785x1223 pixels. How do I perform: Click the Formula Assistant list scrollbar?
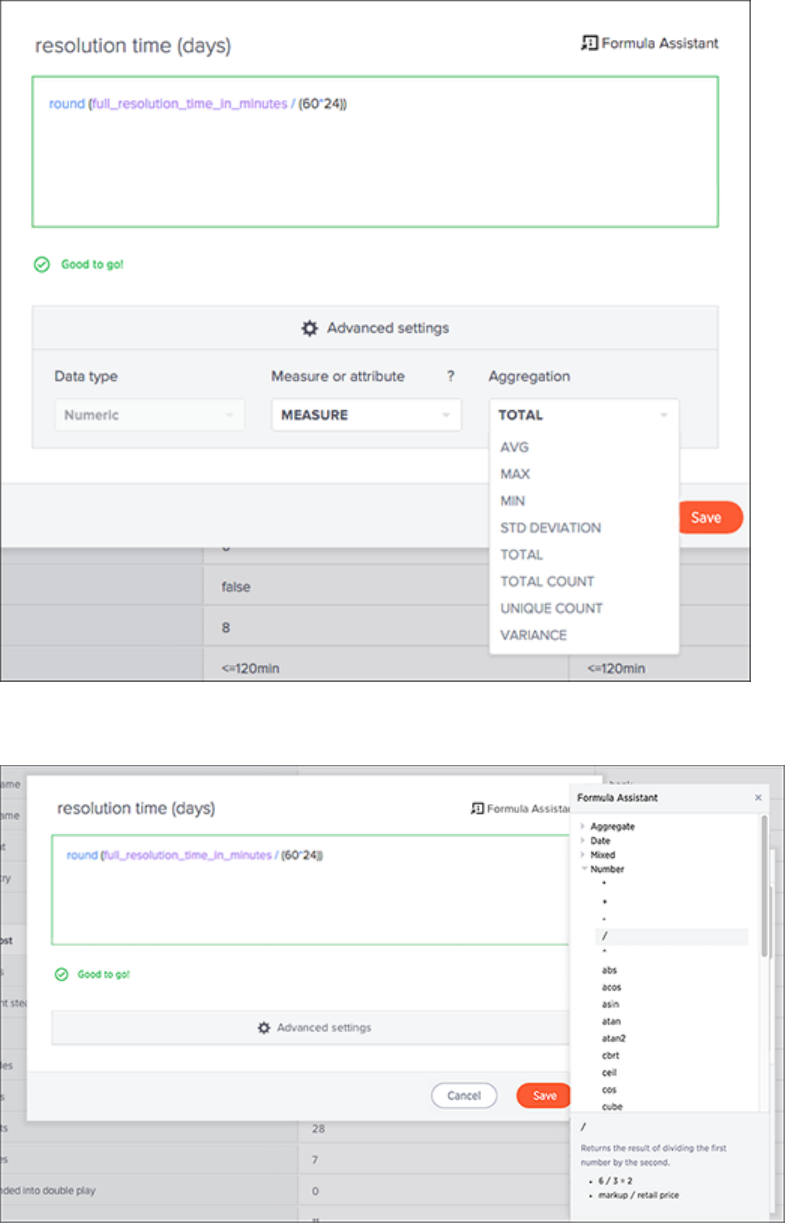(x=765, y=890)
